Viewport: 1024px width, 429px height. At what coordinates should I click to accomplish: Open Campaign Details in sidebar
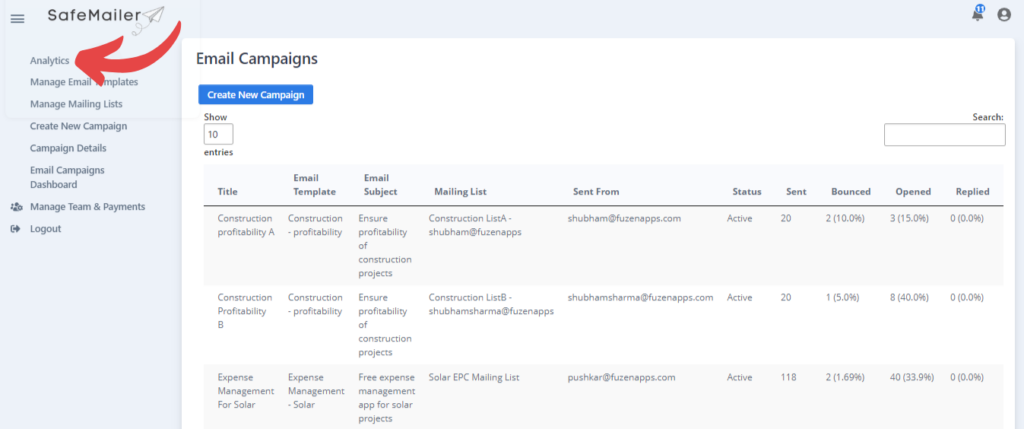click(x=68, y=148)
